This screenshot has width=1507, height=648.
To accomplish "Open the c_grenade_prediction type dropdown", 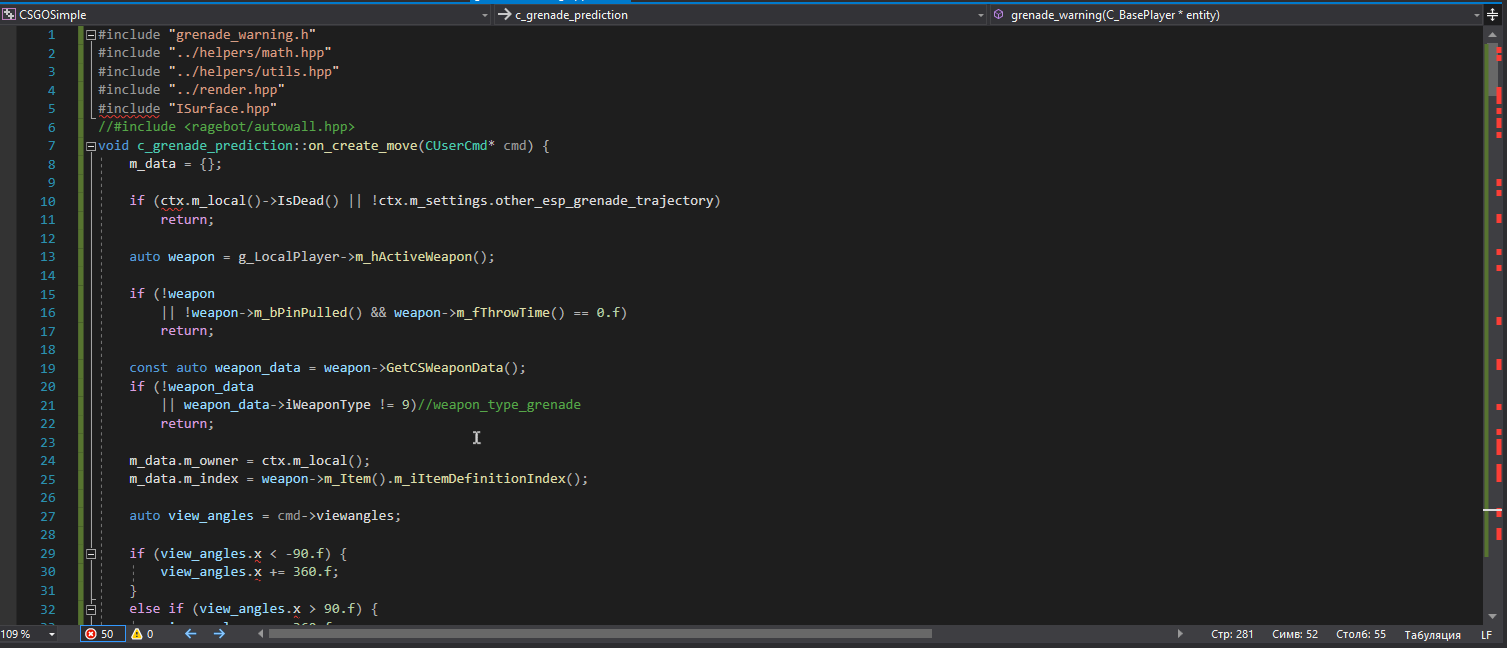I will click(x=980, y=15).
